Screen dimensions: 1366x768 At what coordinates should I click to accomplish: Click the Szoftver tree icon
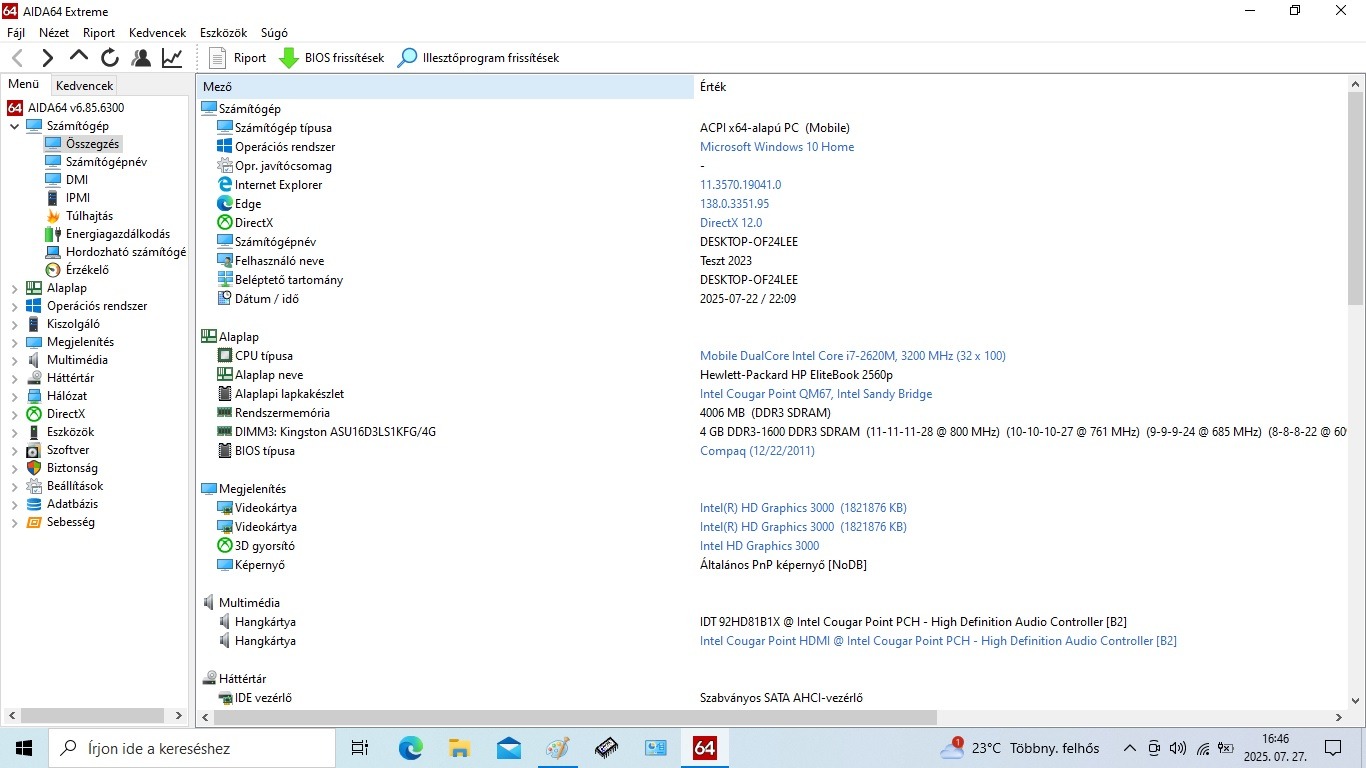click(34, 450)
